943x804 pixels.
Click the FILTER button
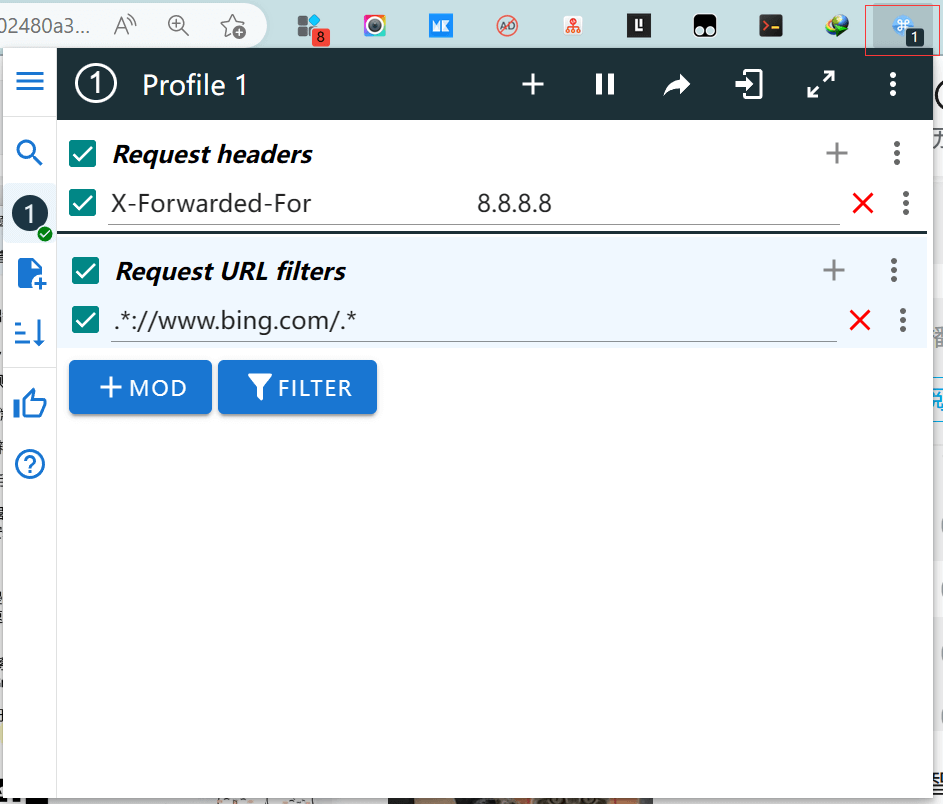pyautogui.click(x=297, y=387)
